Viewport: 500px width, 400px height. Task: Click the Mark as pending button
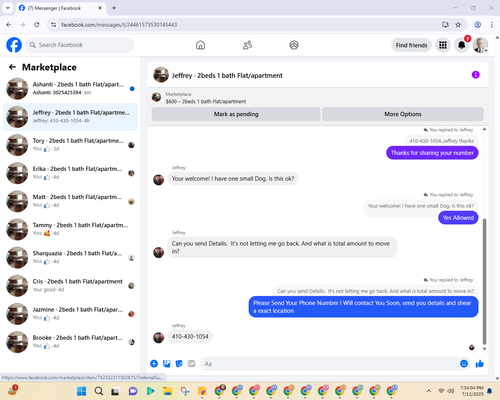pyautogui.click(x=236, y=114)
